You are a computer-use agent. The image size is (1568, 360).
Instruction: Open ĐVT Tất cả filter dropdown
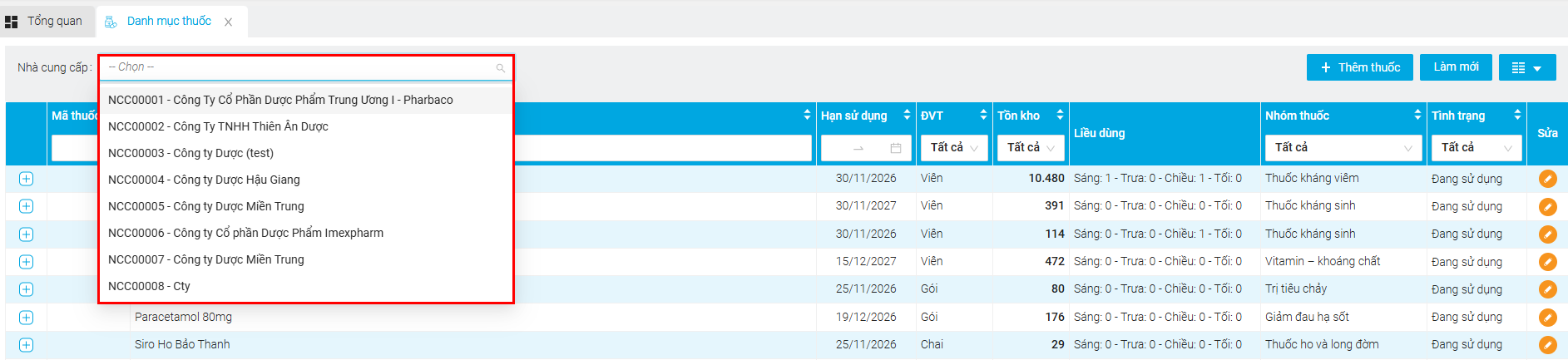(x=954, y=148)
